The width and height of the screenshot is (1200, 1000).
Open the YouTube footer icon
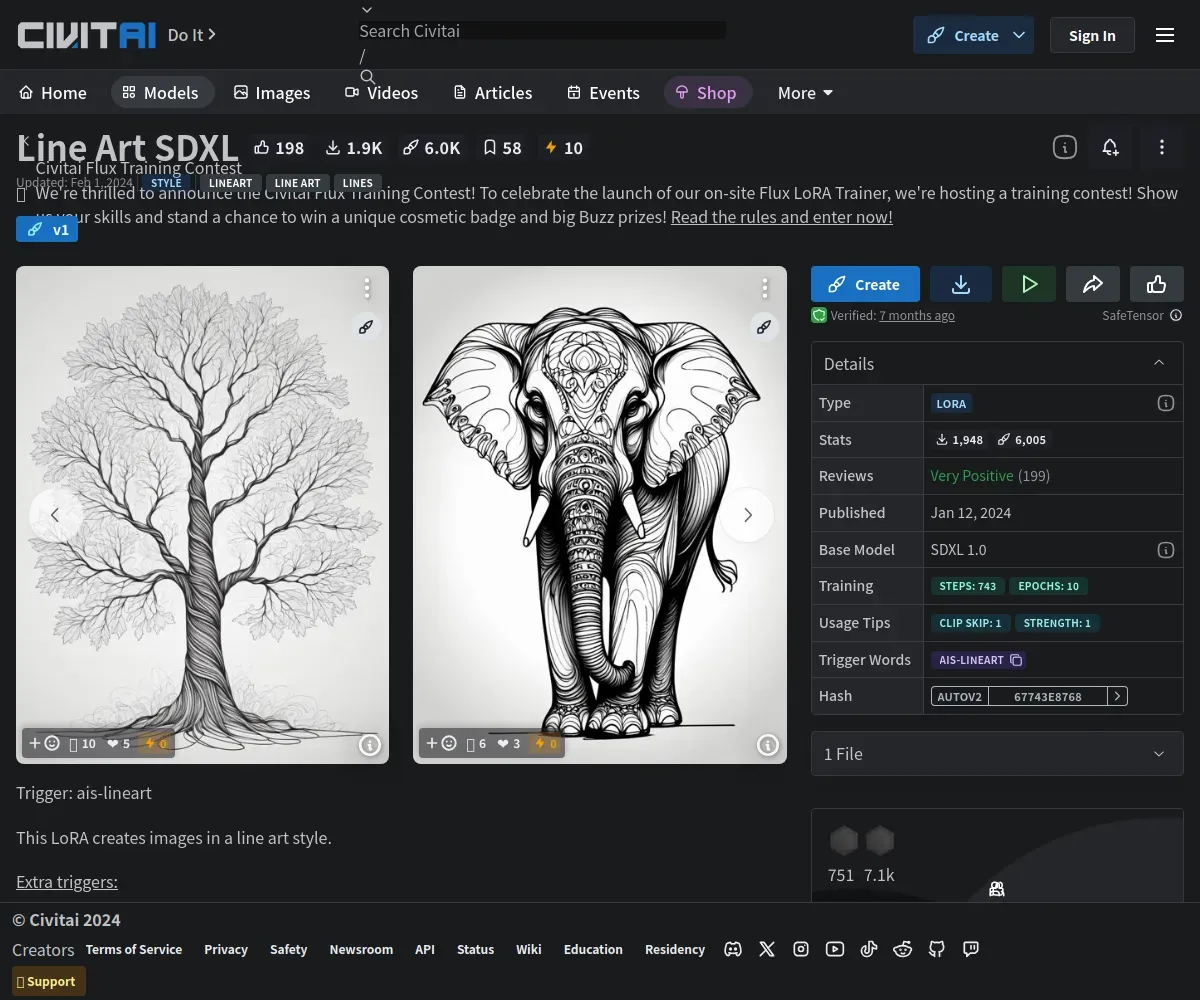coord(835,949)
